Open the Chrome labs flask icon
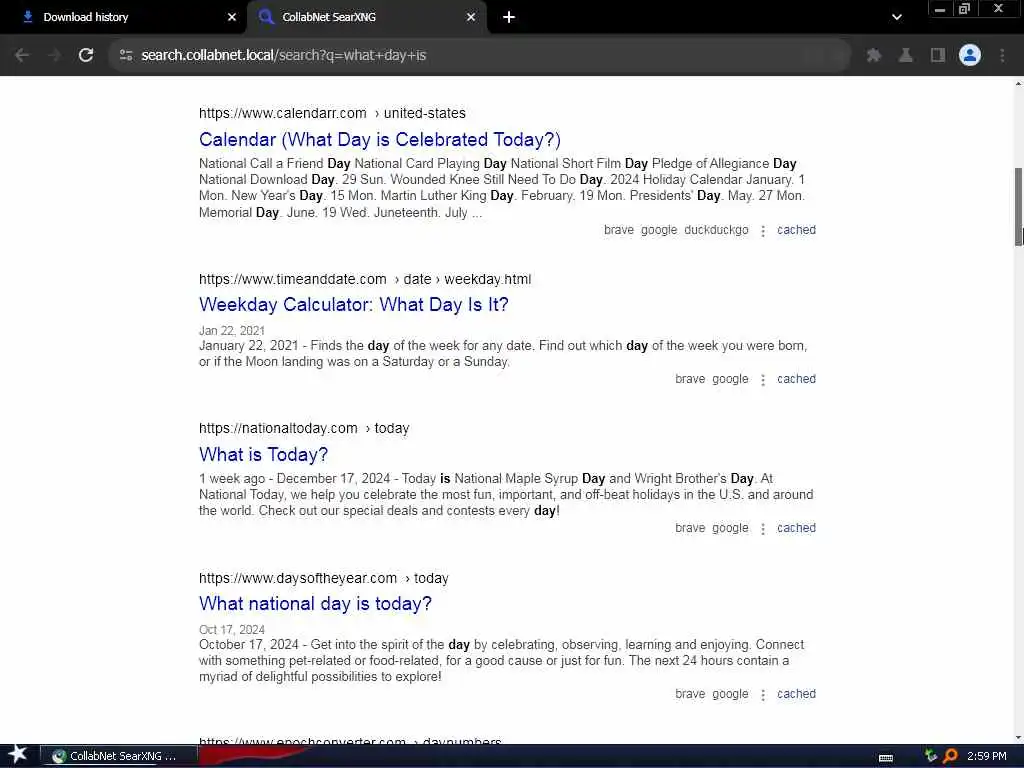The image size is (1024, 768). point(906,56)
